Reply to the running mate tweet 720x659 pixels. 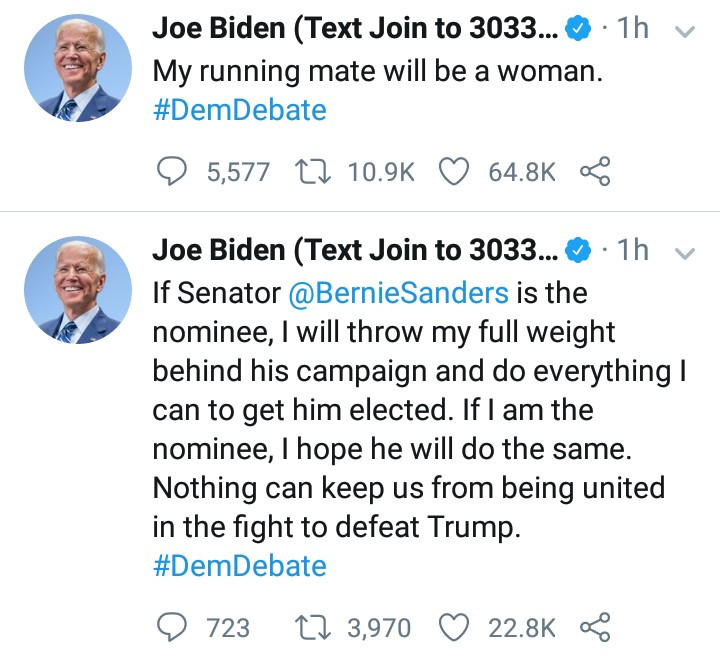pos(172,171)
